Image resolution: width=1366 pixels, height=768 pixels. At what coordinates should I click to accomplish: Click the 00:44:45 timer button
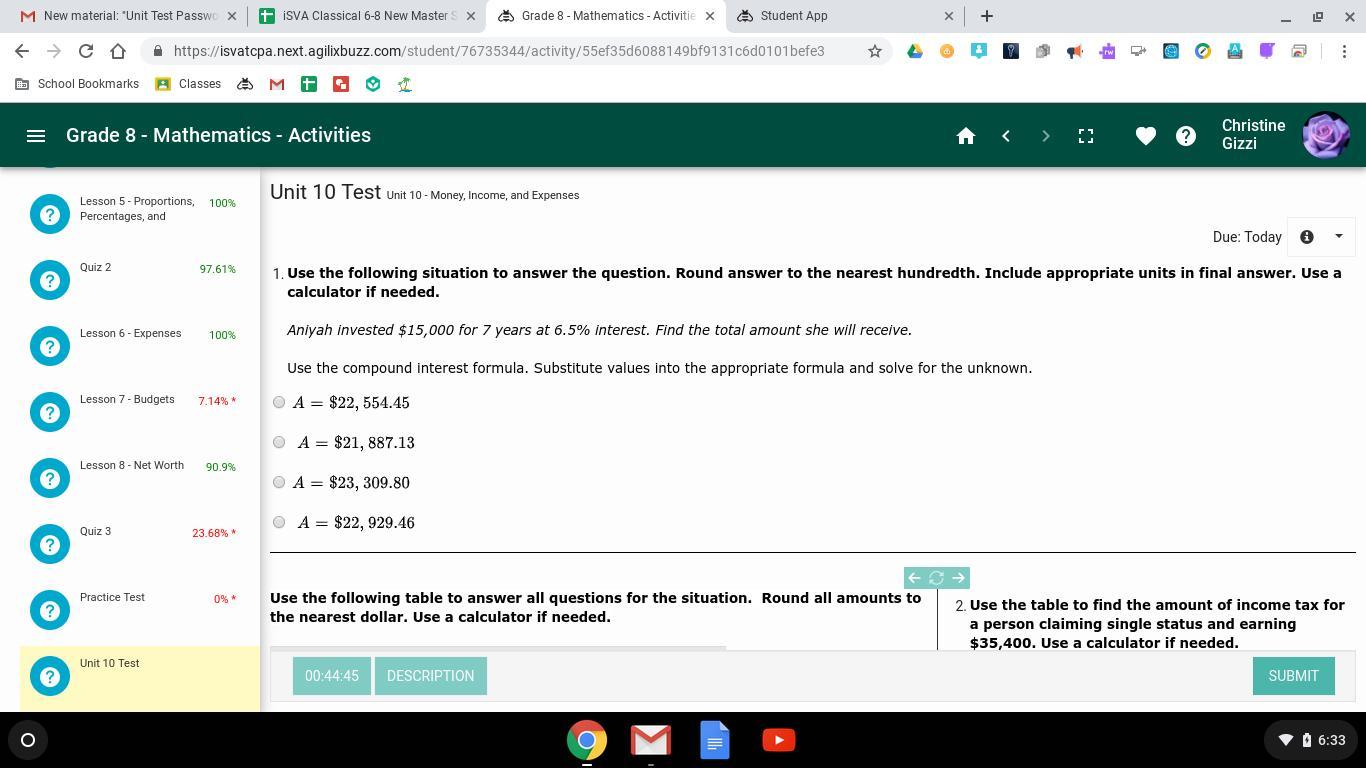tap(331, 676)
